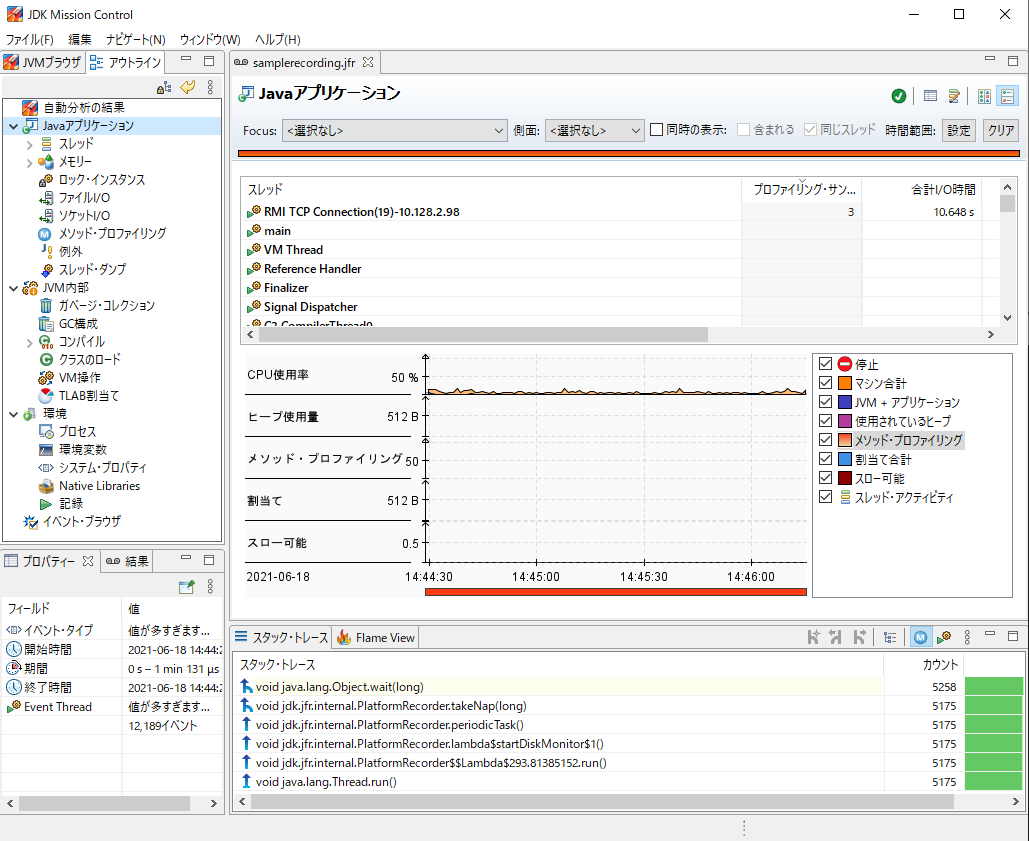
Task: Collapse JVM内部 tree node
Action: (x=13, y=288)
